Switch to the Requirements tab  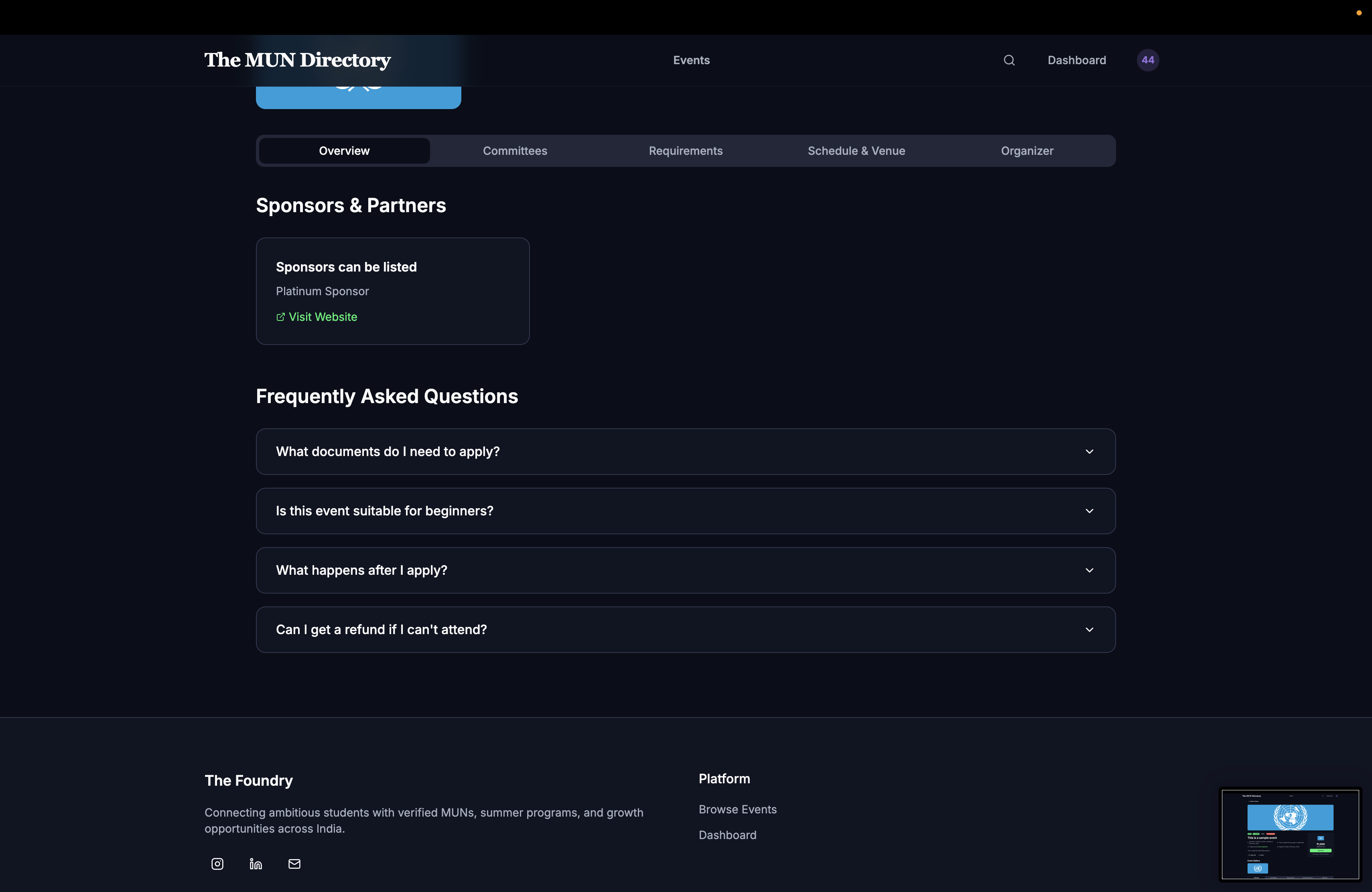click(685, 151)
